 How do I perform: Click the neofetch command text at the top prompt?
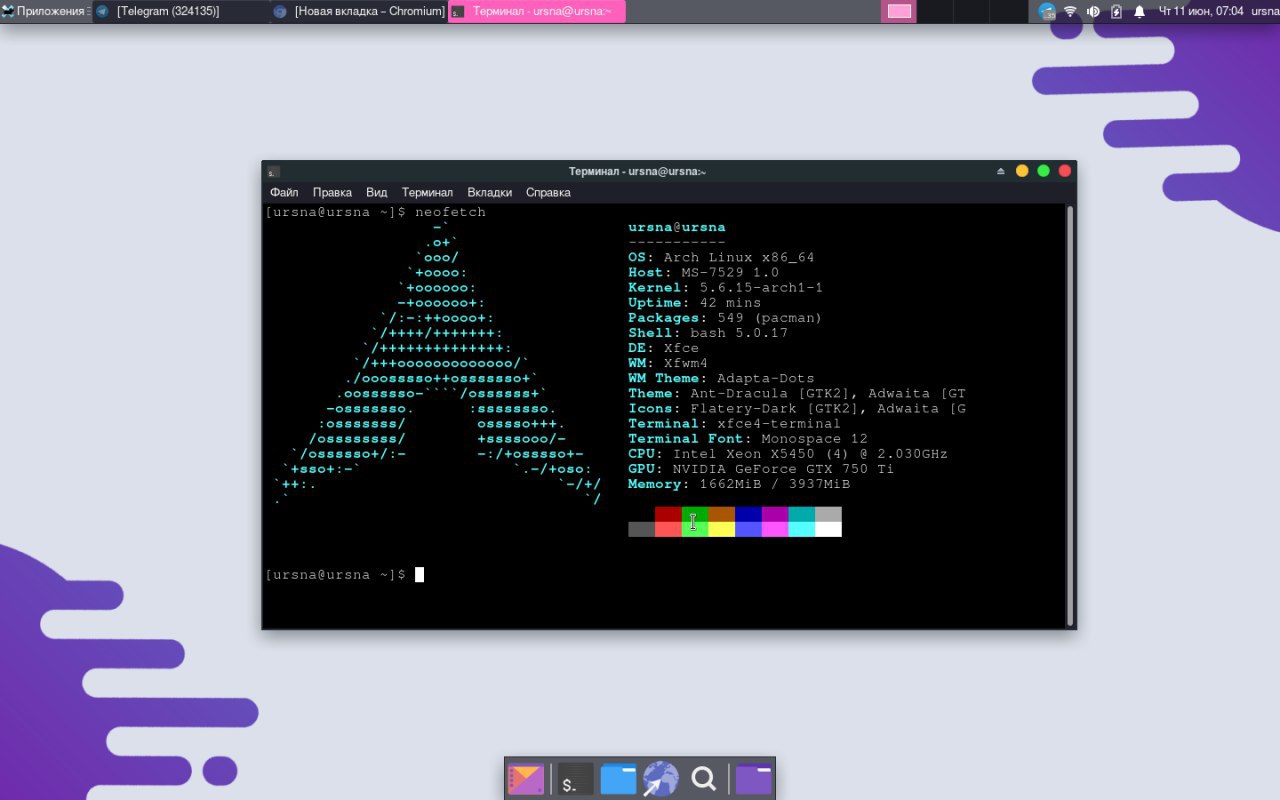click(450, 212)
